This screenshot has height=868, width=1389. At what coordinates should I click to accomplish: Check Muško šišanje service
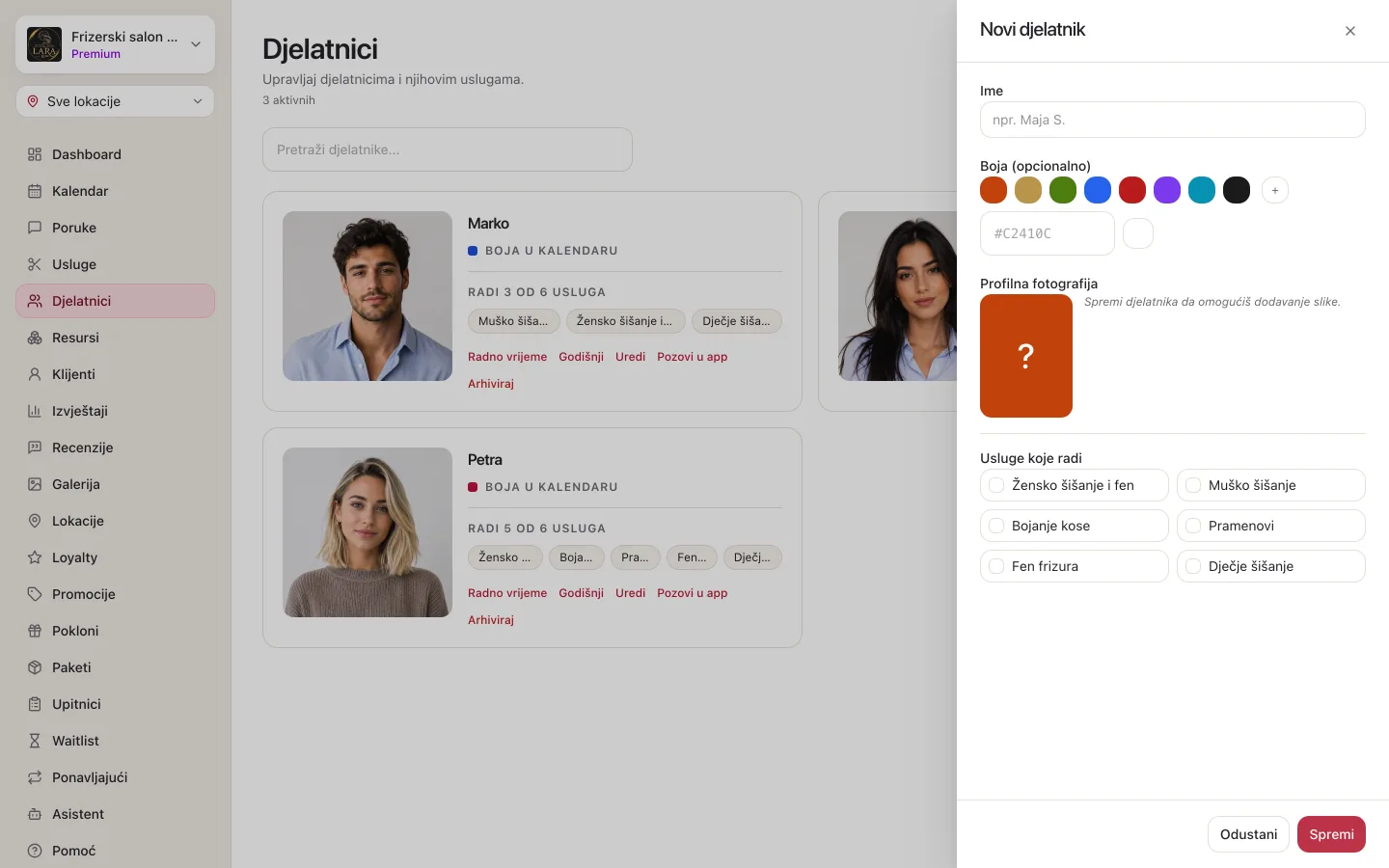(1193, 485)
